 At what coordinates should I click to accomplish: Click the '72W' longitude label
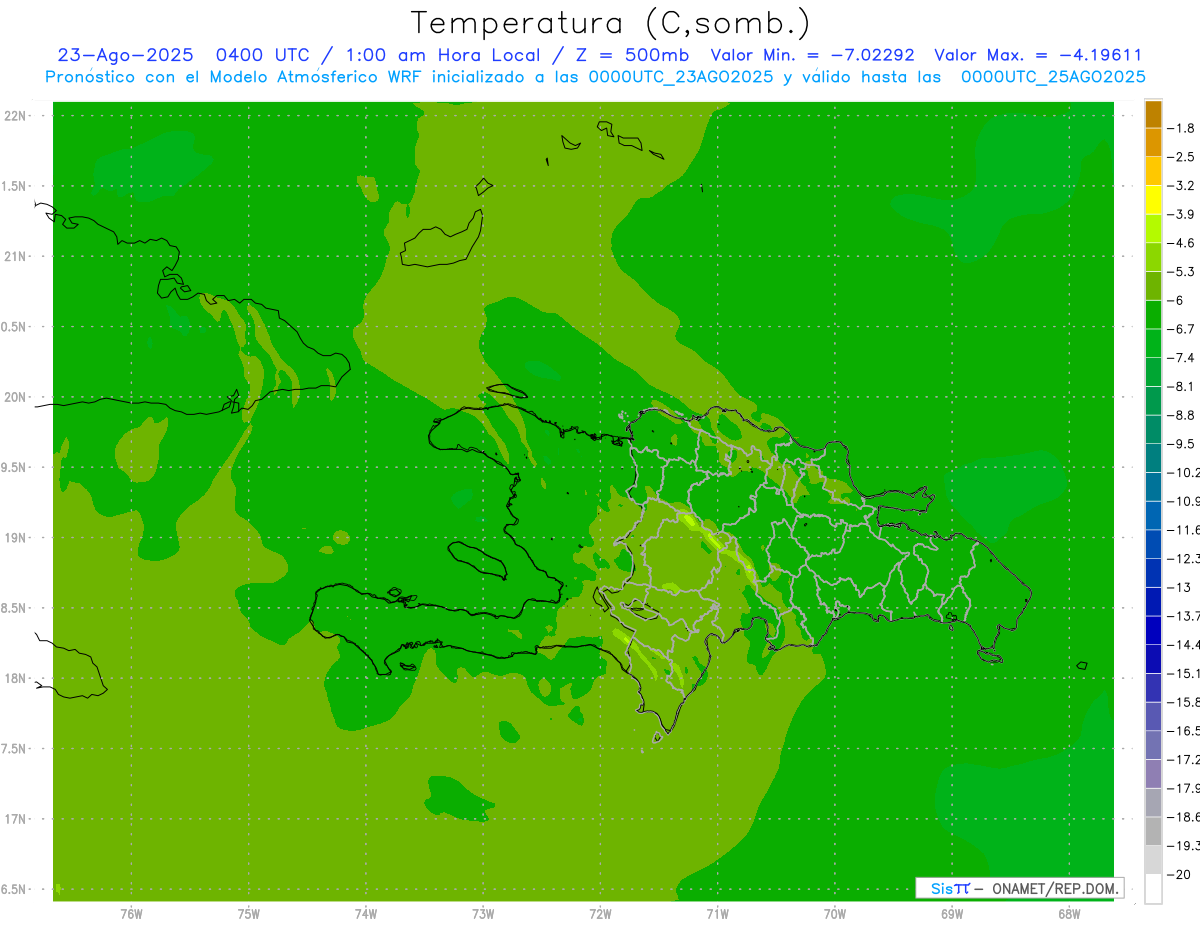[600, 914]
